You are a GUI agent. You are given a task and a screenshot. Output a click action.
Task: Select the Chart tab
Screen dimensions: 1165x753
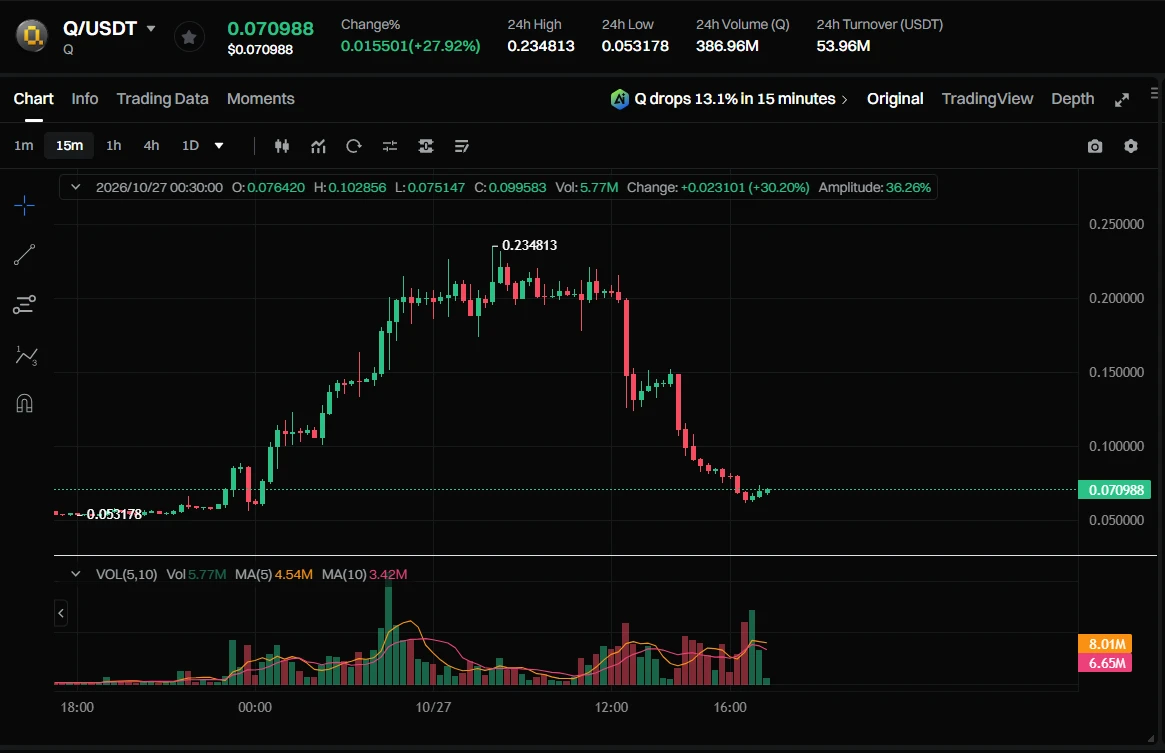click(33, 99)
